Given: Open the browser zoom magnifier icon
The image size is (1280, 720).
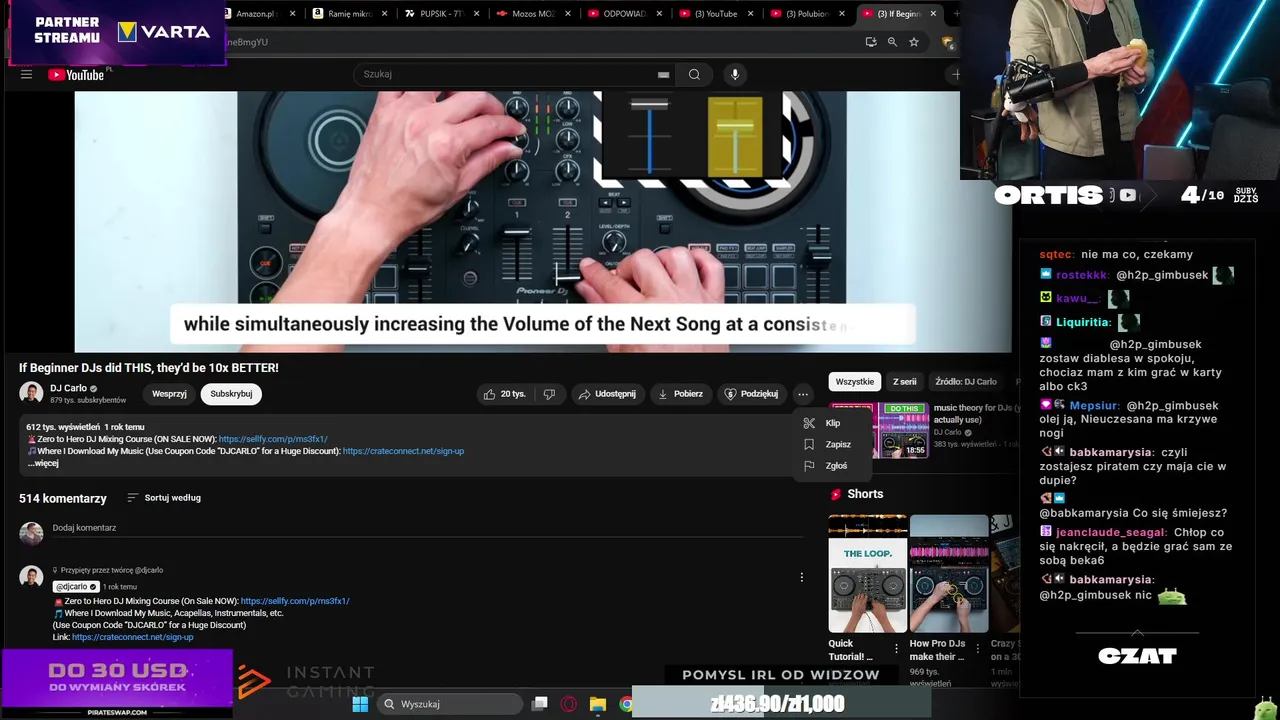Looking at the screenshot, I should [x=892, y=42].
